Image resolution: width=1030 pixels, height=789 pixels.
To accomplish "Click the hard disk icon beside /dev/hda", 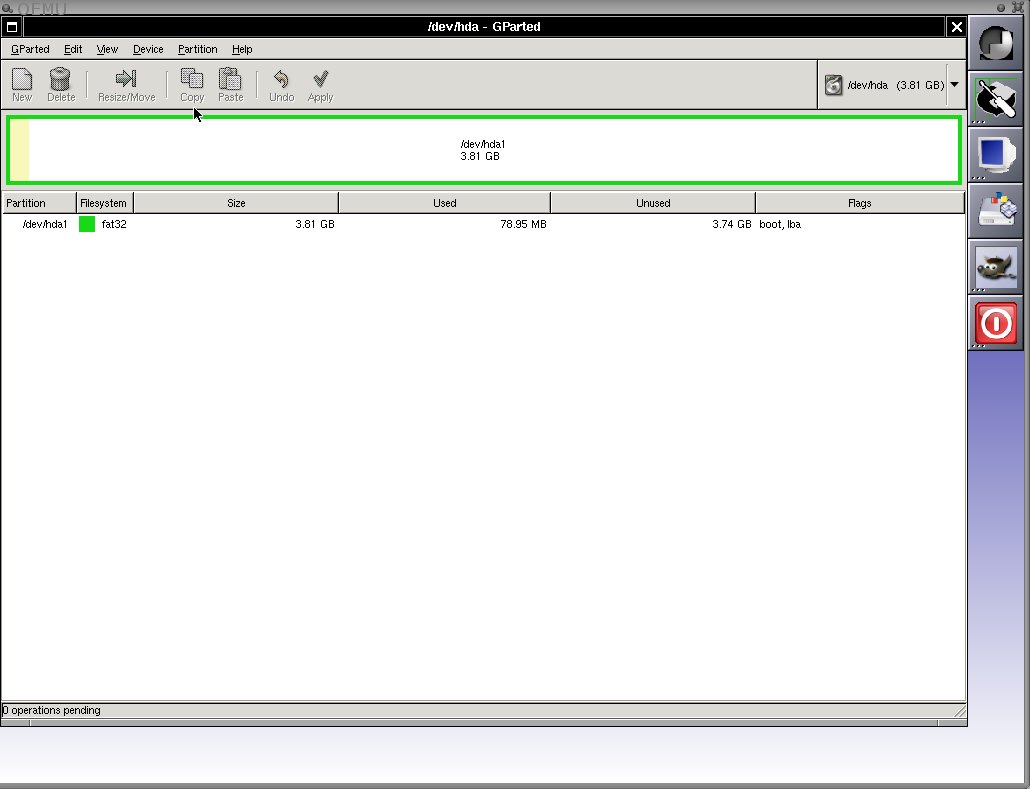I will [x=833, y=85].
